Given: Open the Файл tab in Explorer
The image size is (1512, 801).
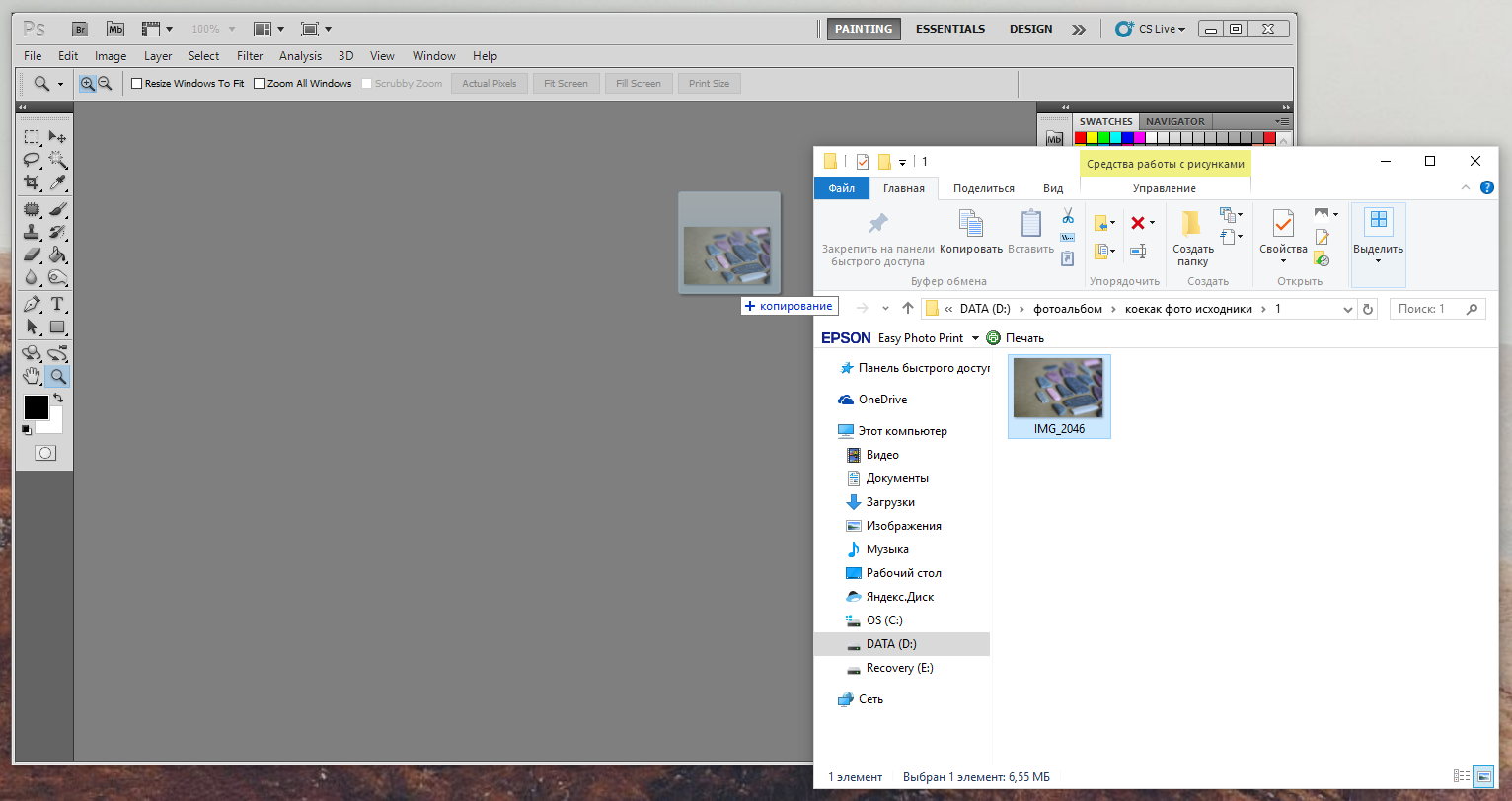Looking at the screenshot, I should click(x=842, y=188).
